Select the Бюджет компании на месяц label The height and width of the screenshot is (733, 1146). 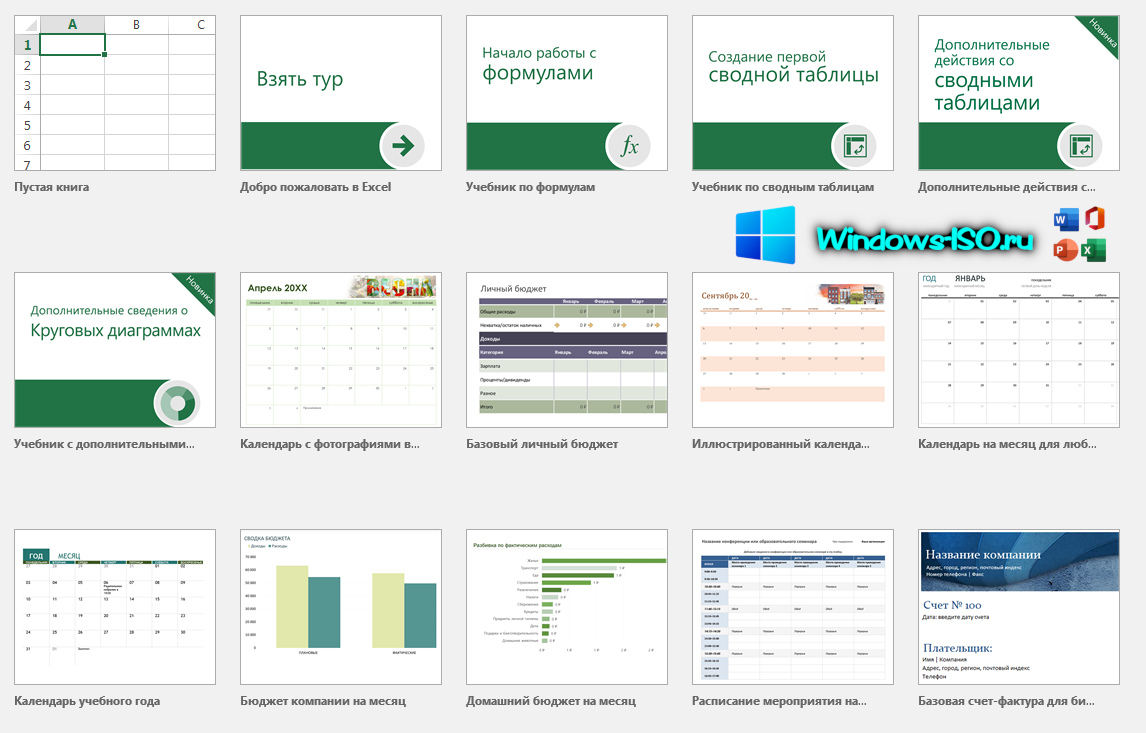323,702
